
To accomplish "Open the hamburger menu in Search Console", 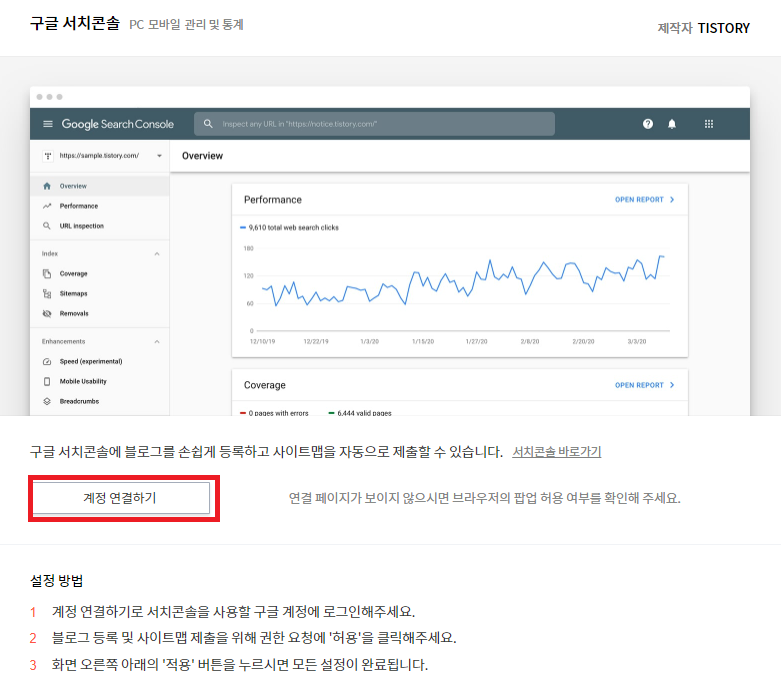I will [x=48, y=124].
